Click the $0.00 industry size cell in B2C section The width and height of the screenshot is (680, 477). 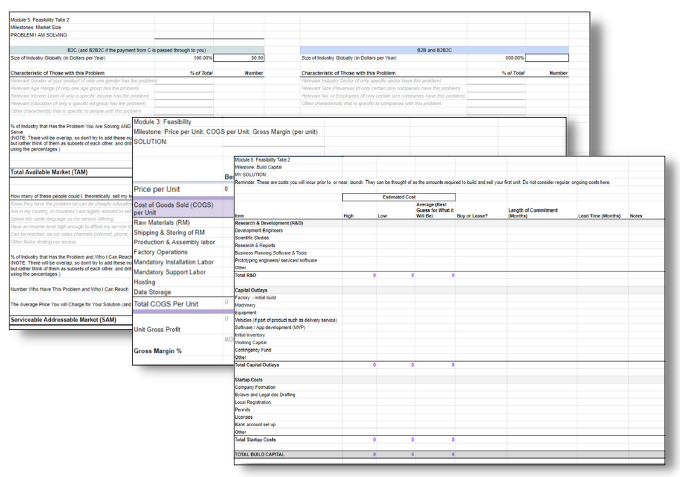(x=239, y=58)
